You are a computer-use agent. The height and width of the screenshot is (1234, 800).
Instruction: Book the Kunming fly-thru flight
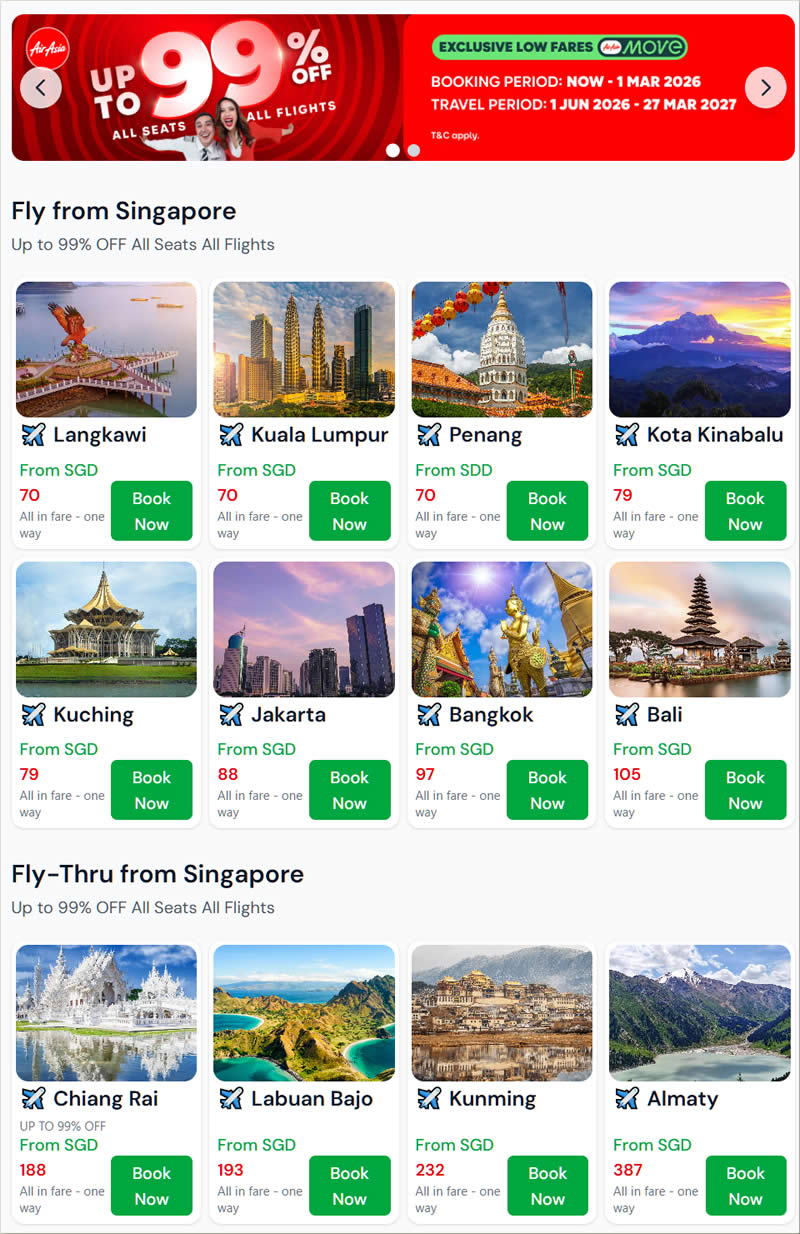[547, 1186]
